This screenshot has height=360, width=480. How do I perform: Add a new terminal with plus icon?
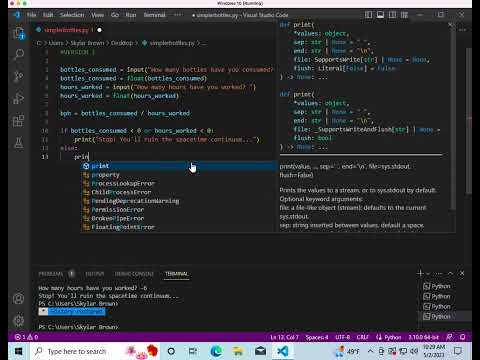(x=420, y=273)
